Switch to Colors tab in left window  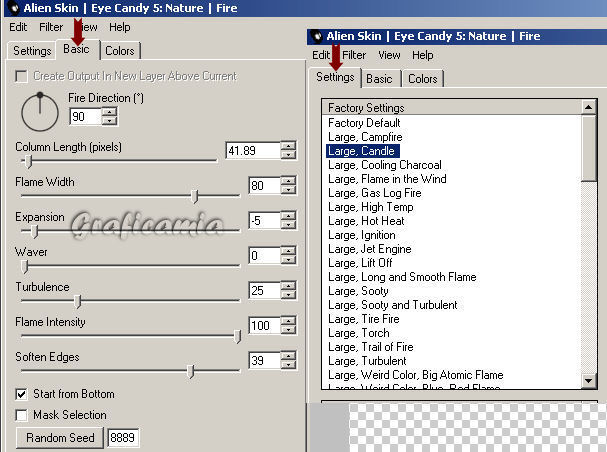click(x=120, y=51)
